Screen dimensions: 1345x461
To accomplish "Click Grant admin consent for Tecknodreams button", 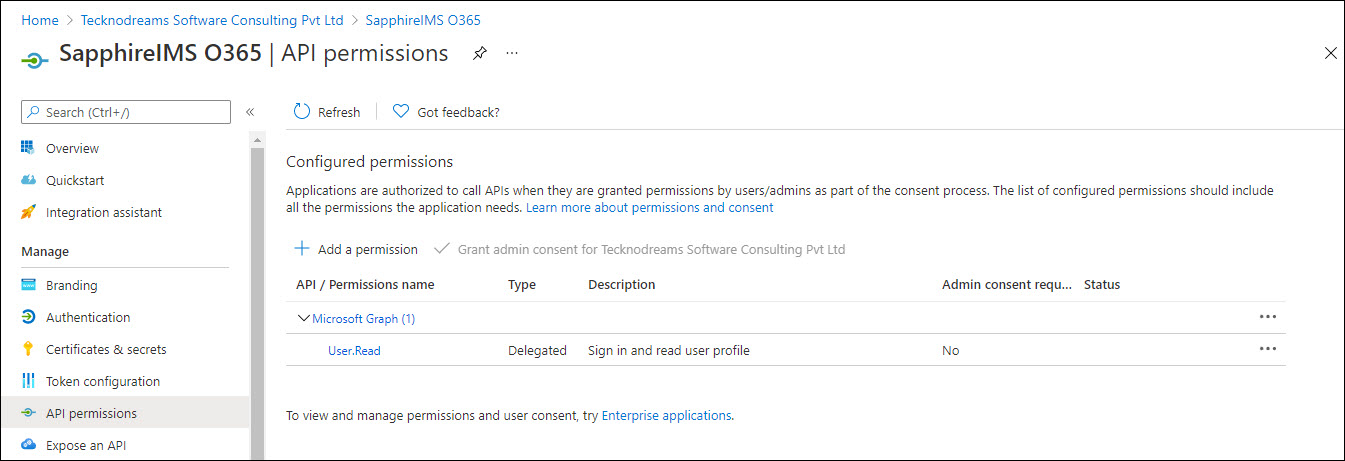I will (639, 249).
